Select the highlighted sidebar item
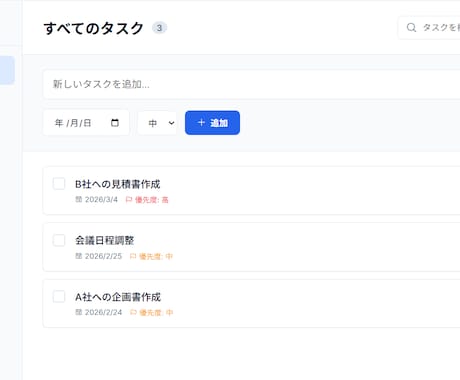 (x=7, y=70)
